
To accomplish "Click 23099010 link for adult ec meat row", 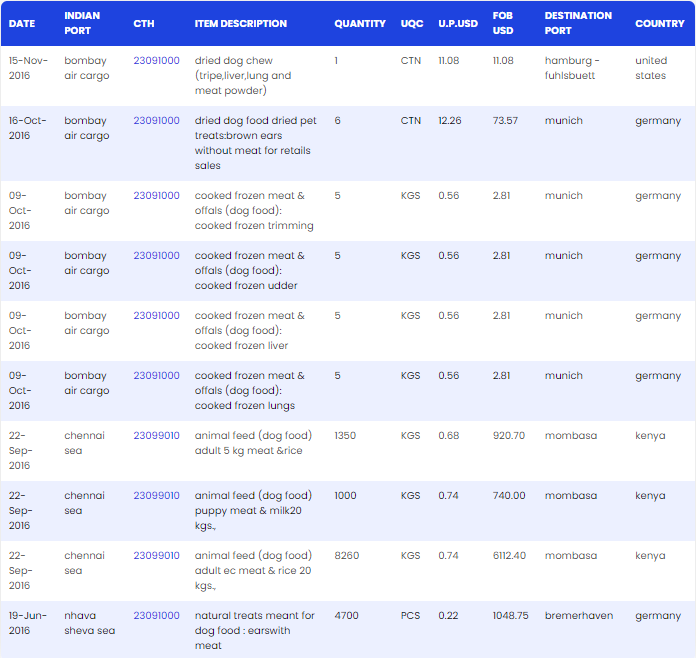I will coord(156,555).
